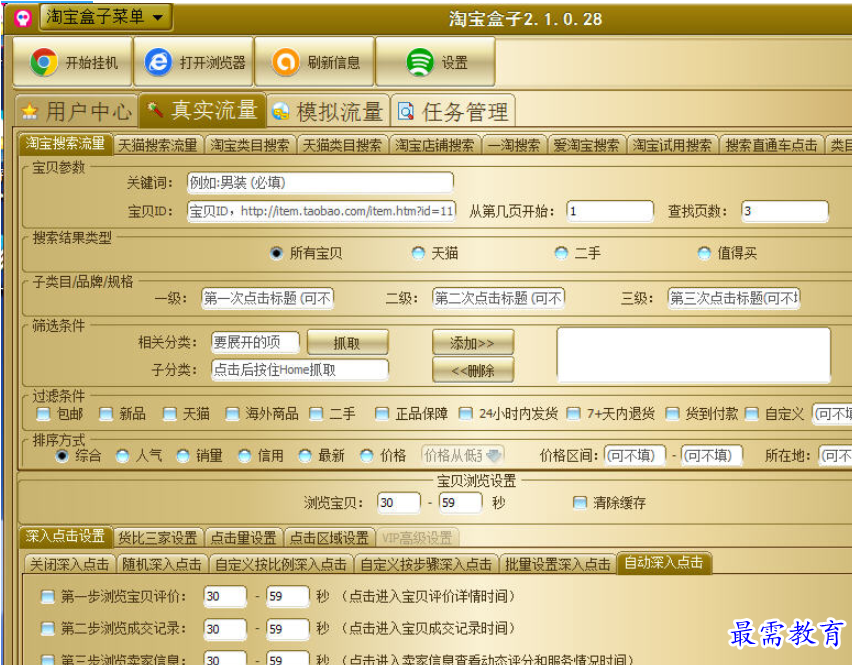
Task: Toggle the 货到付款 checkbox
Action: coord(672,415)
